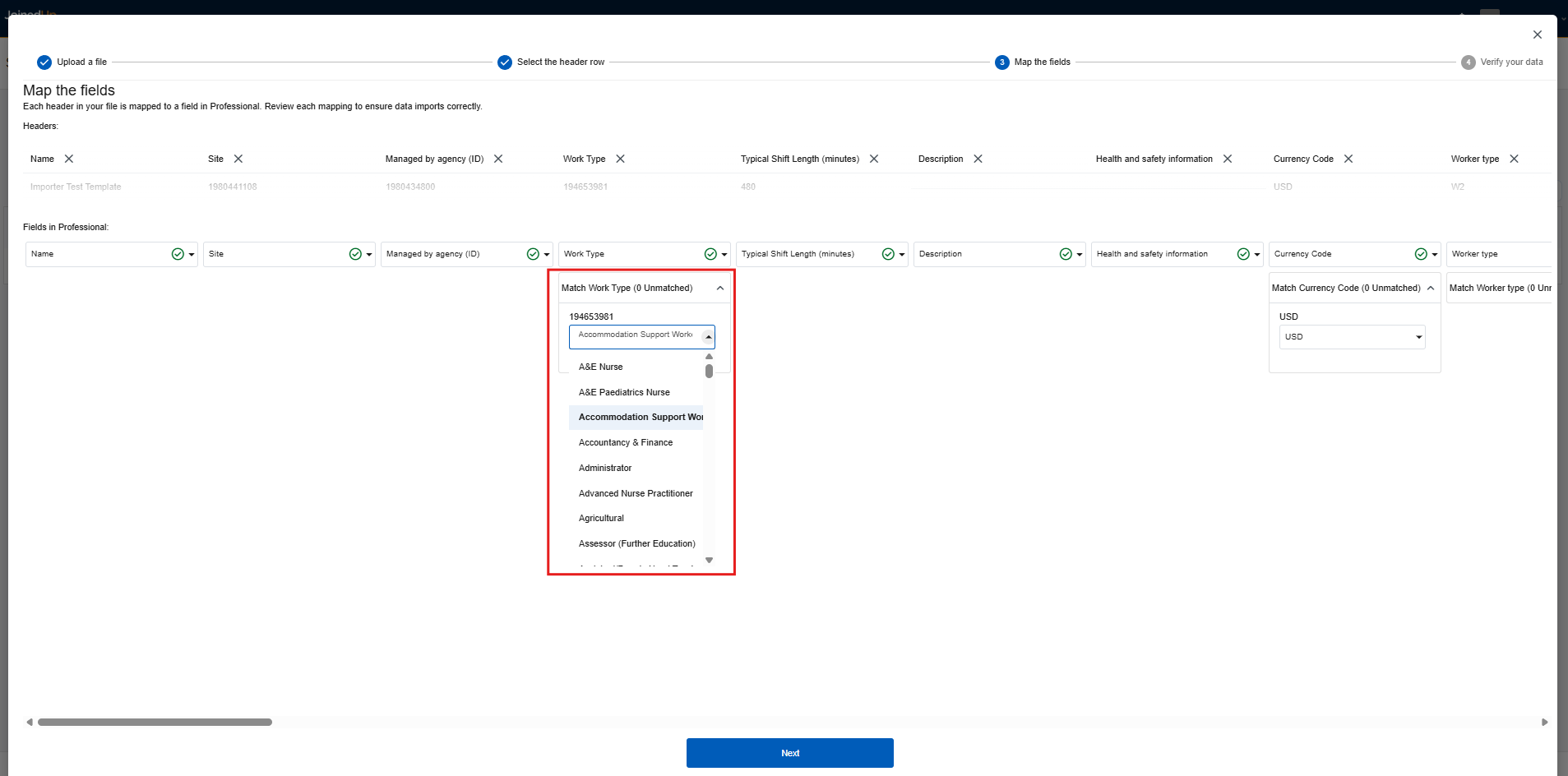Click X beside Managed by agency (ID)

tap(498, 159)
